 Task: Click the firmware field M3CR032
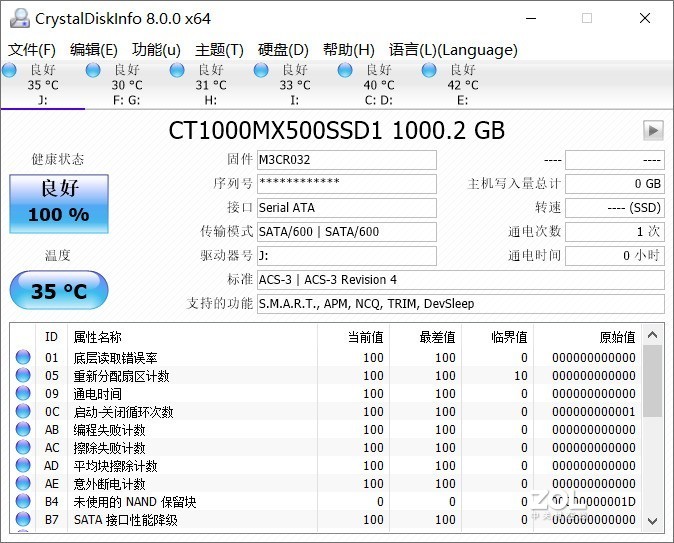347,160
